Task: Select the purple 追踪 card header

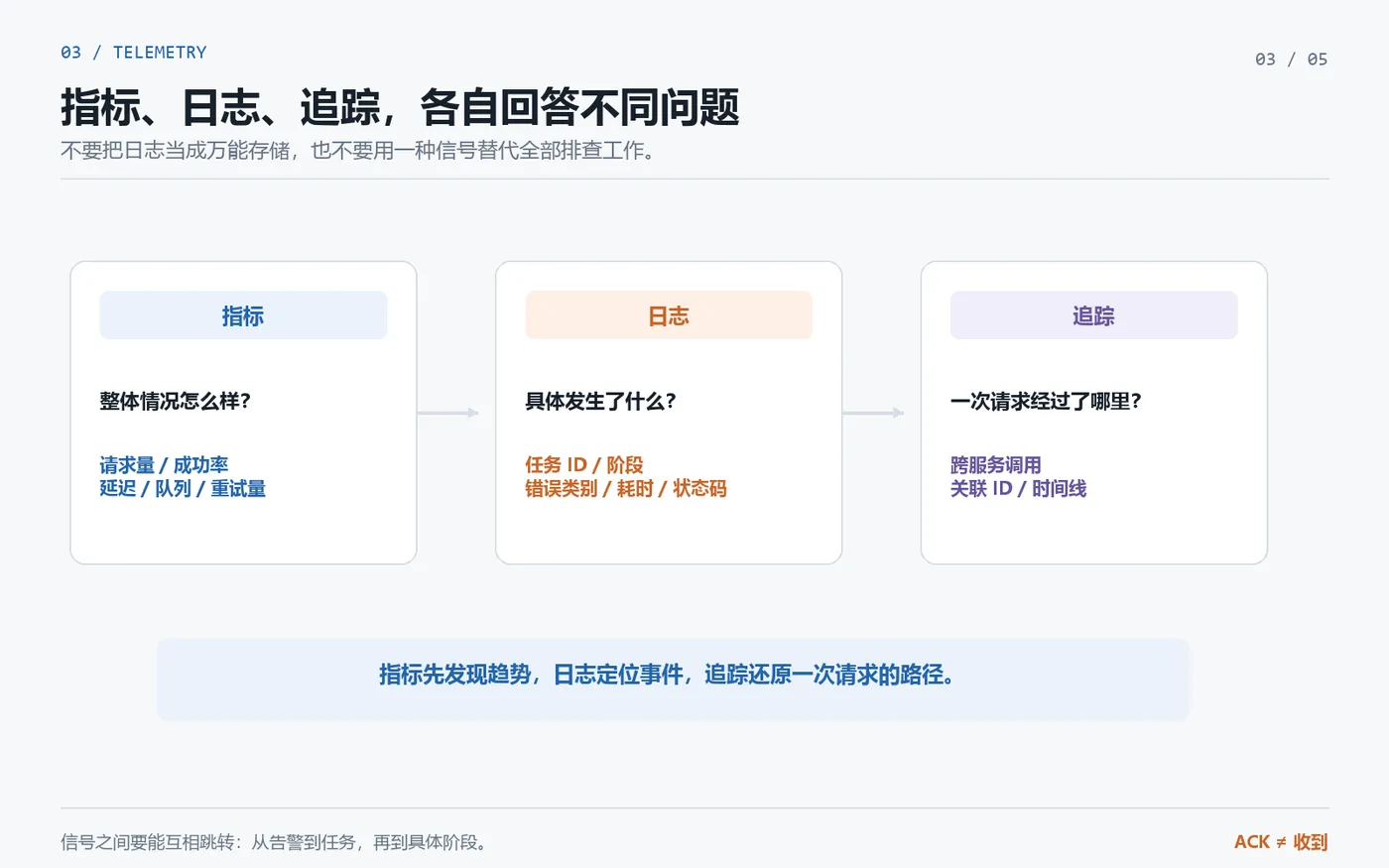Action: (1093, 315)
